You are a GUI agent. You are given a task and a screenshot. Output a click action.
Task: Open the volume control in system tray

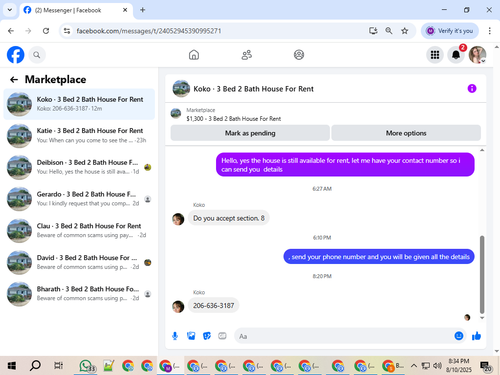click(x=437, y=366)
